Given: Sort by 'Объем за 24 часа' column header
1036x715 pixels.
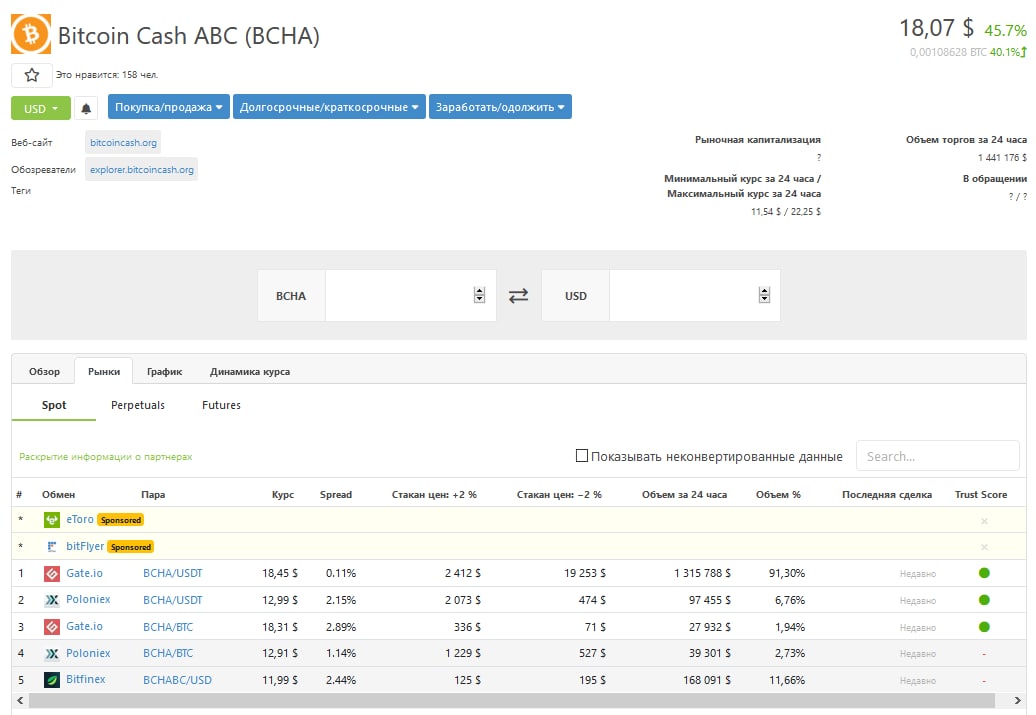Looking at the screenshot, I should [684, 494].
